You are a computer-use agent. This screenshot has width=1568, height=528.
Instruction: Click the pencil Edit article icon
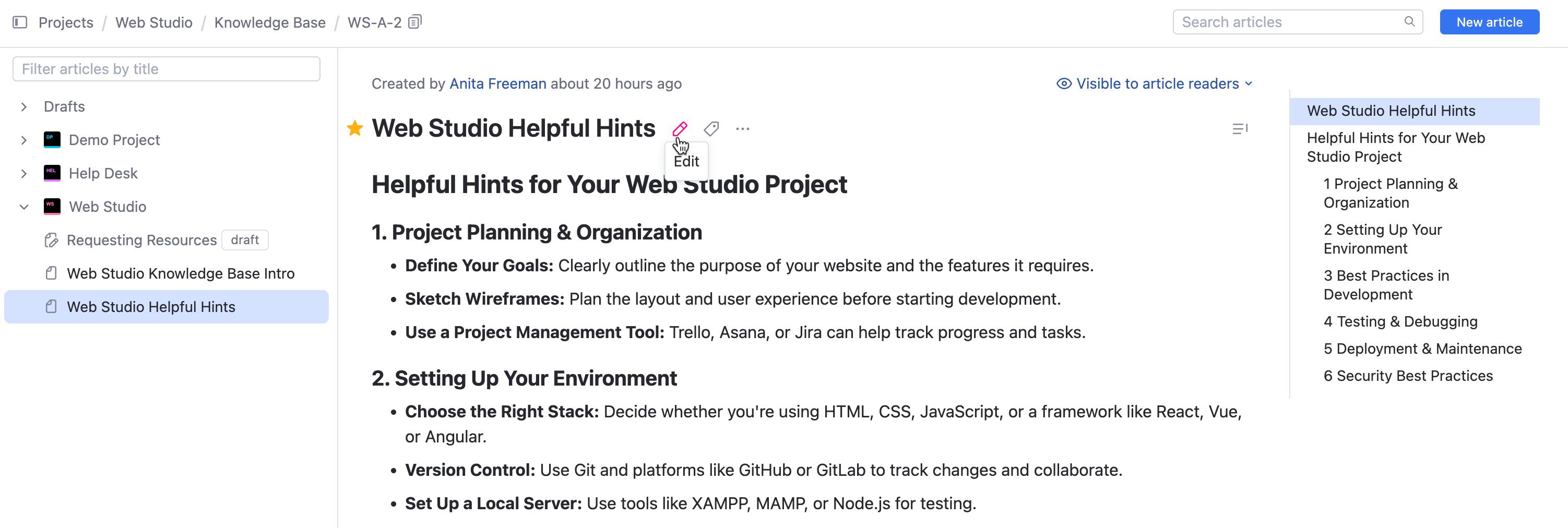[679, 129]
